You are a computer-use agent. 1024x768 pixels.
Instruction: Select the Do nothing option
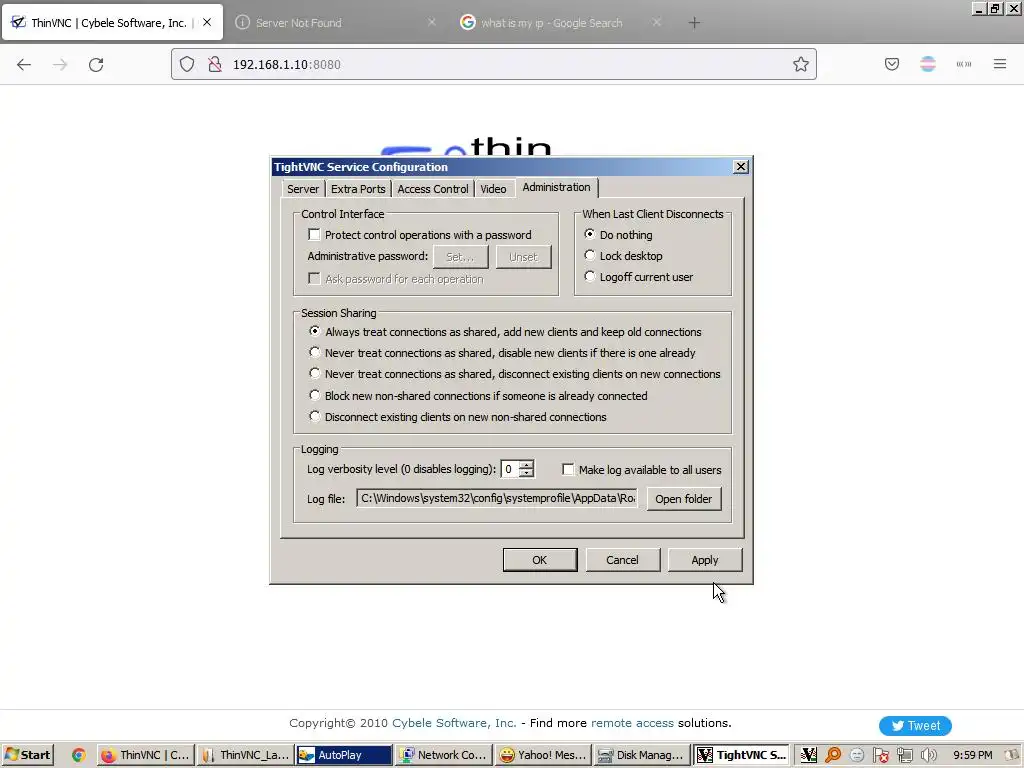(x=590, y=234)
